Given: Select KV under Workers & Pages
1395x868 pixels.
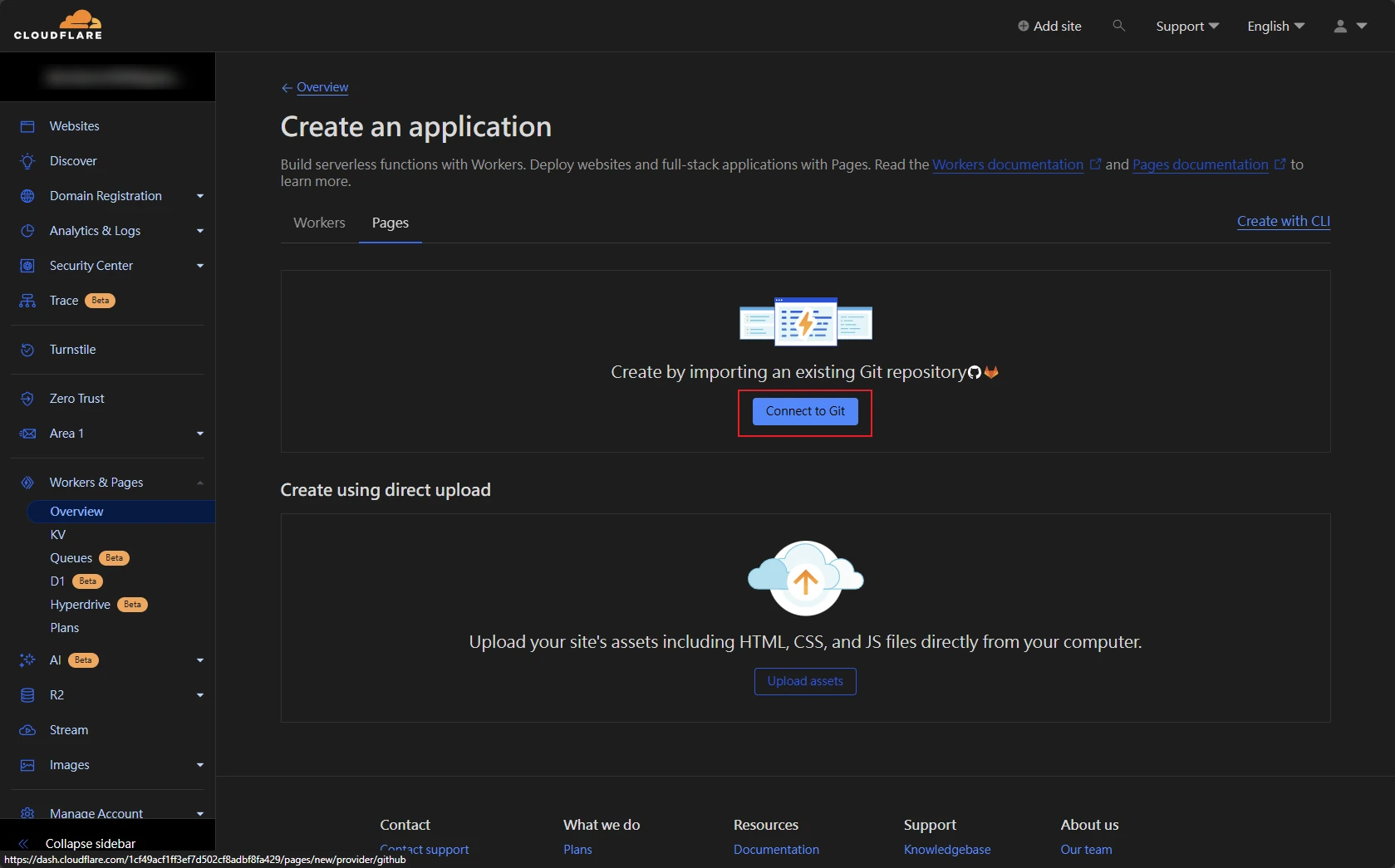Looking at the screenshot, I should (58, 535).
